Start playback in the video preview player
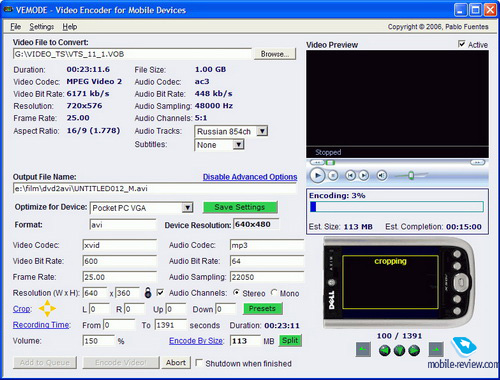 click(x=317, y=175)
